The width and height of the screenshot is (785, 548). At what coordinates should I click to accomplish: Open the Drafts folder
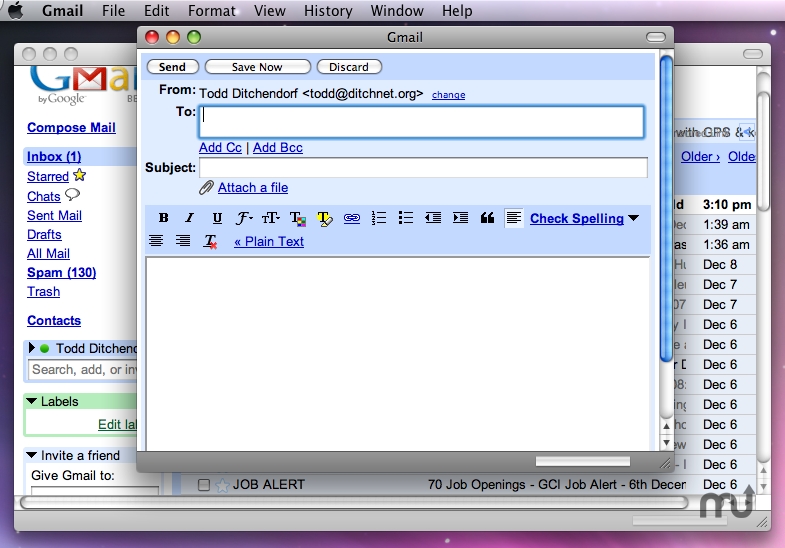(x=44, y=235)
